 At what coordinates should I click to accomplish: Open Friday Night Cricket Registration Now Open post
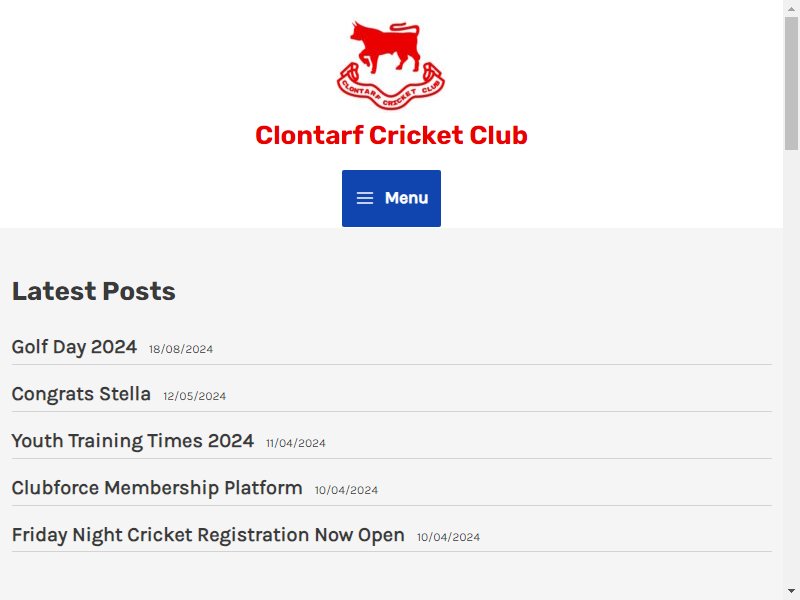(208, 535)
